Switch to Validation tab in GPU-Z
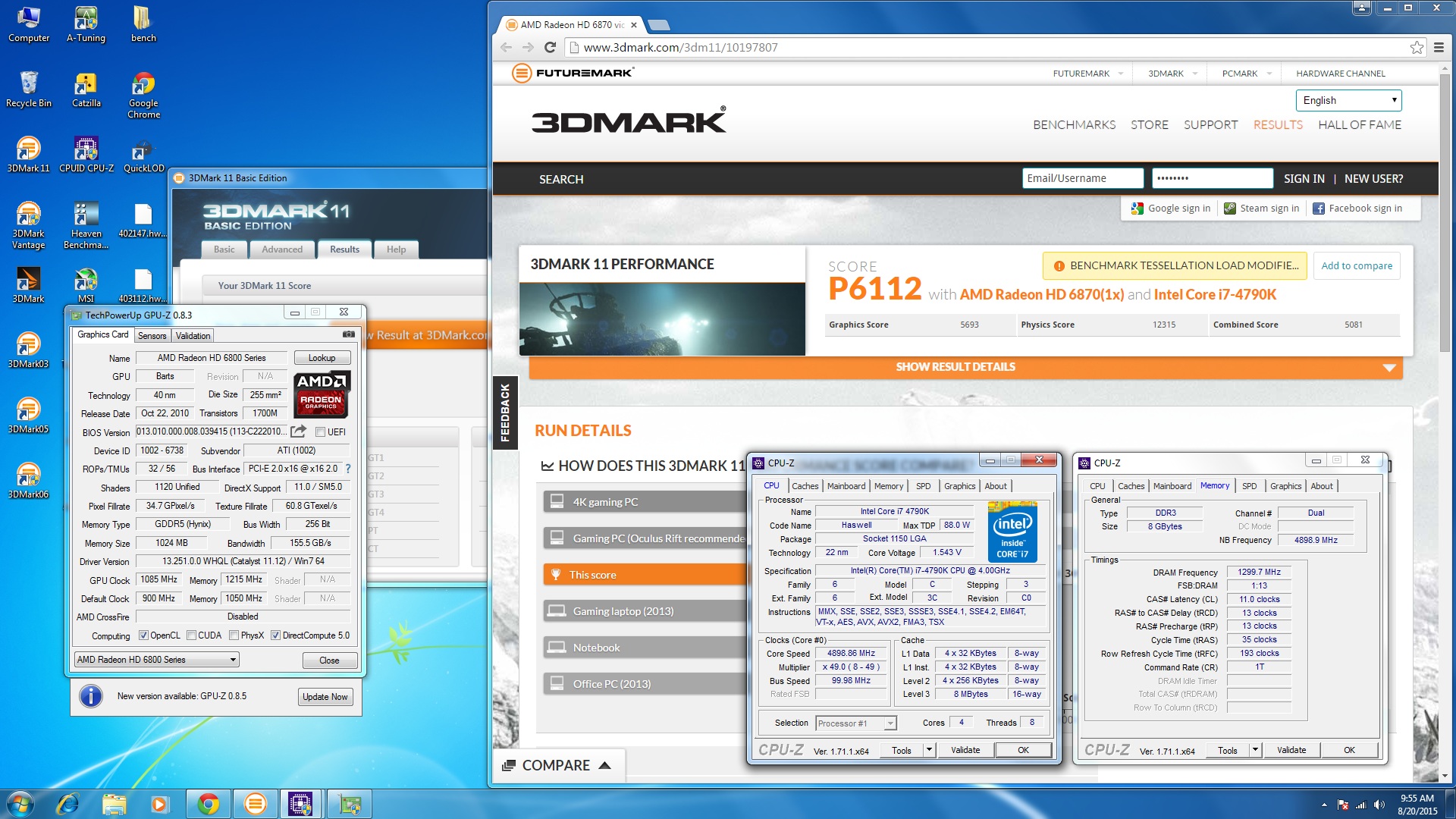Image resolution: width=1456 pixels, height=819 pixels. 193,336
